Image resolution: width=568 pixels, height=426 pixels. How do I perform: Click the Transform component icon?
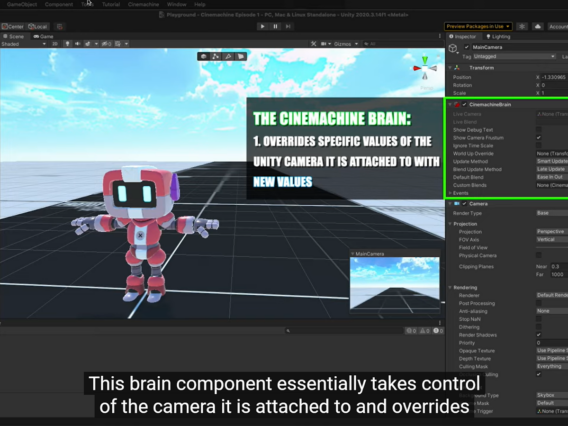tap(457, 68)
